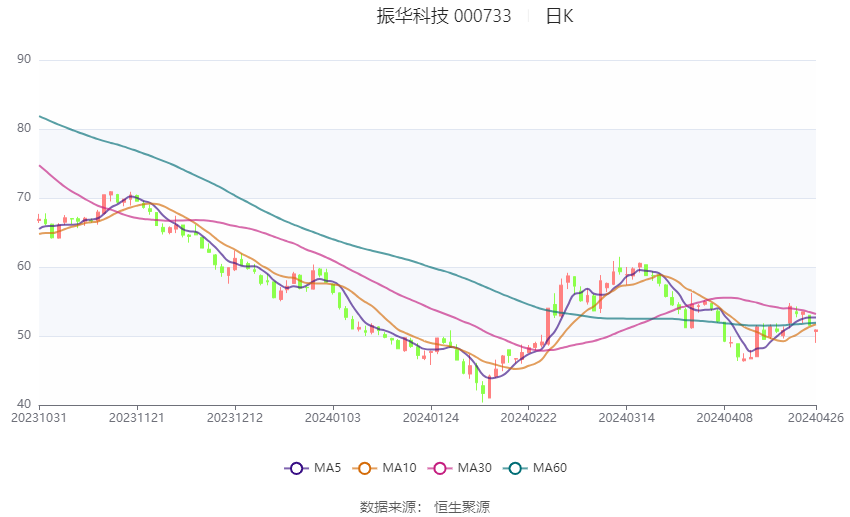Click the 80 y-axis value label
Viewport: 850px width, 517px height.
click(x=24, y=128)
